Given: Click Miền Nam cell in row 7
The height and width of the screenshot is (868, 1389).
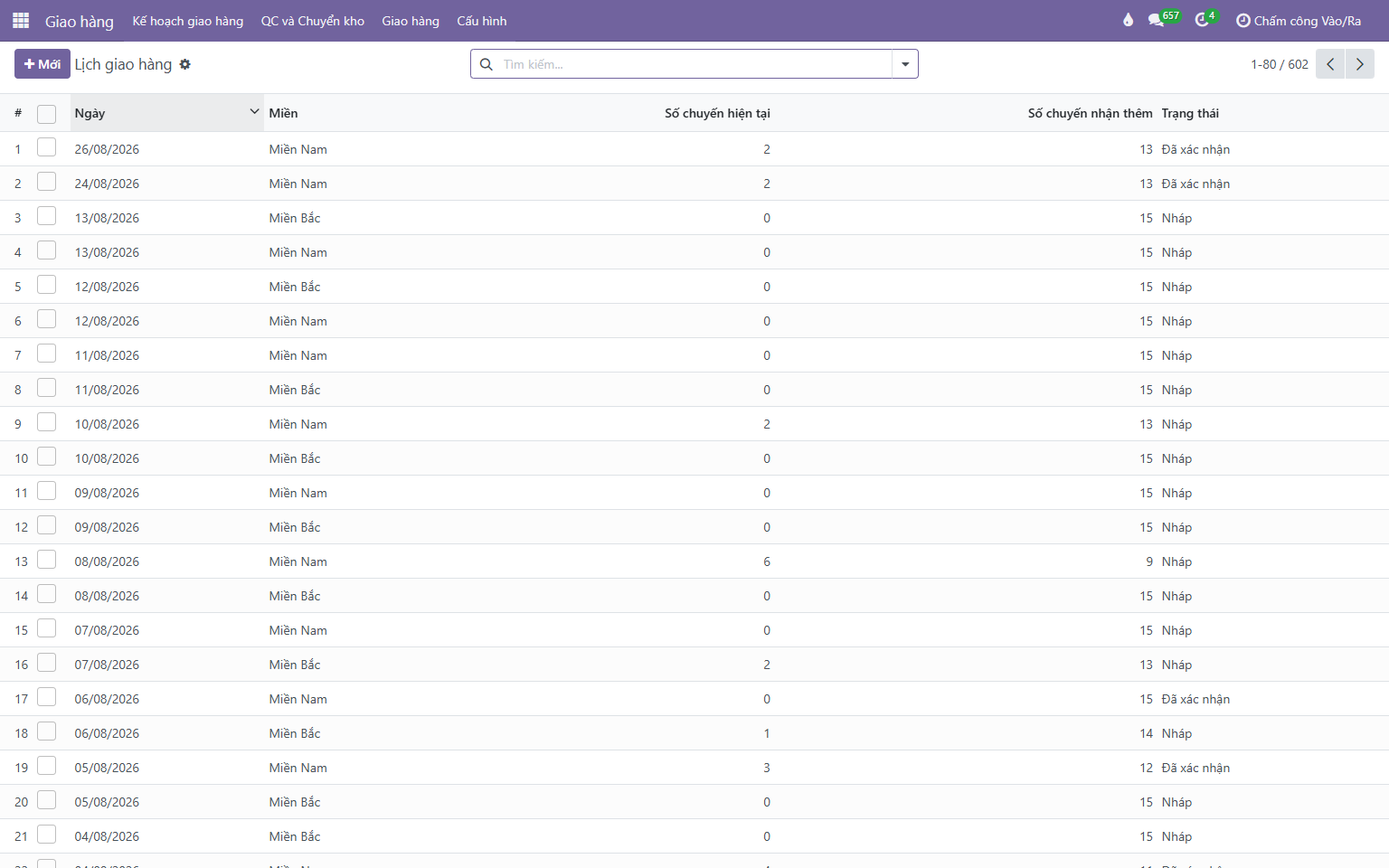Looking at the screenshot, I should [x=298, y=355].
